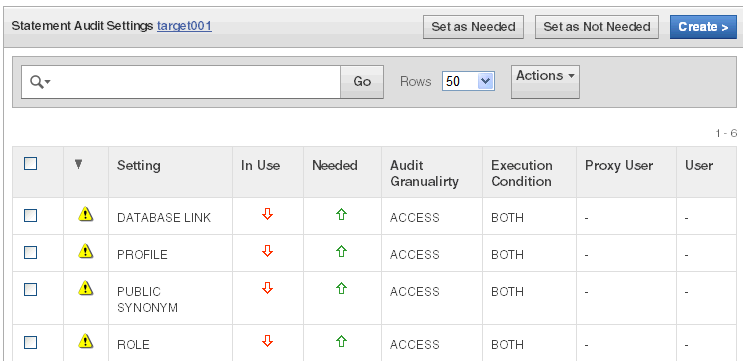743x361 pixels.
Task: Click the Set as Not Needed button
Action: coord(597,27)
